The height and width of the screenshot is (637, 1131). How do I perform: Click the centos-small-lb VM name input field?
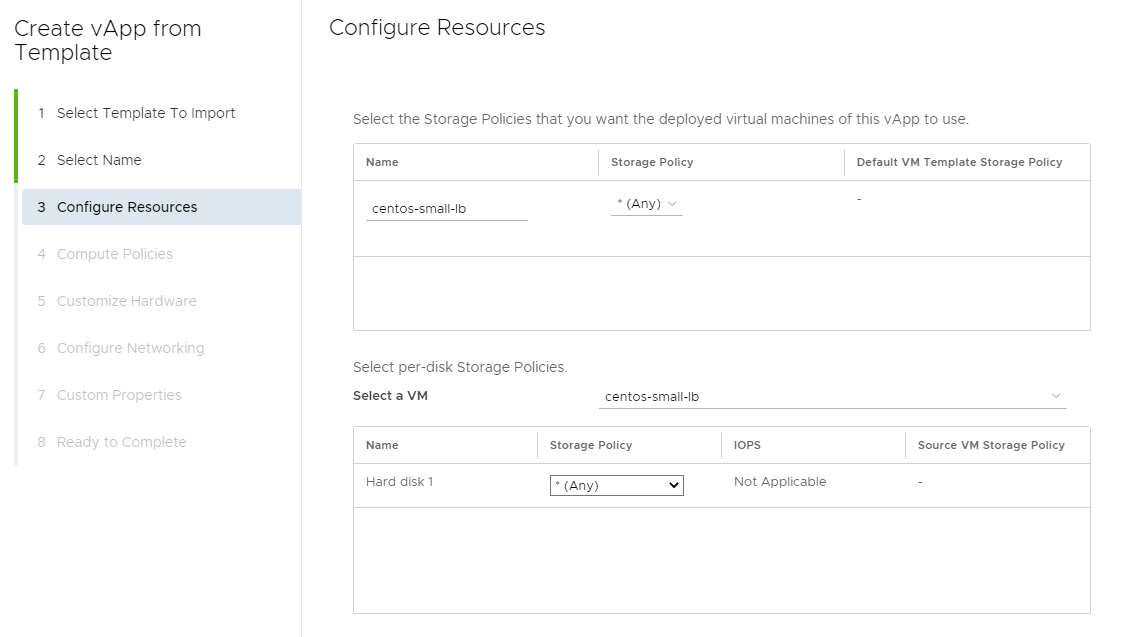point(446,209)
